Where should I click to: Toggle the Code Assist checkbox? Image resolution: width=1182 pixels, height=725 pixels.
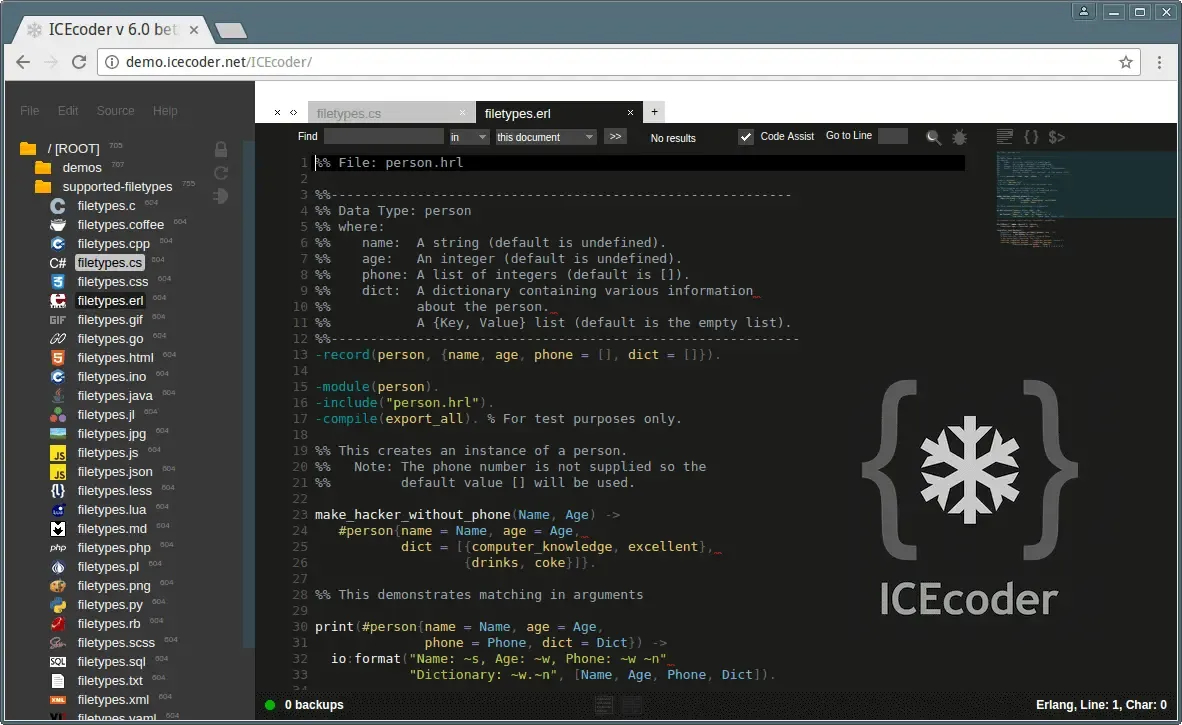point(746,136)
